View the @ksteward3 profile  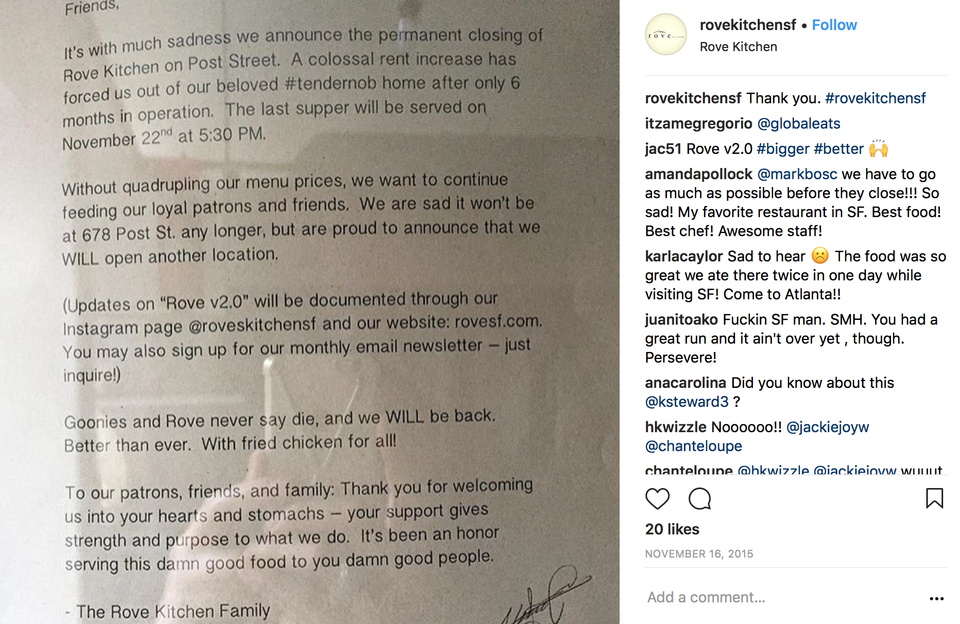click(686, 402)
